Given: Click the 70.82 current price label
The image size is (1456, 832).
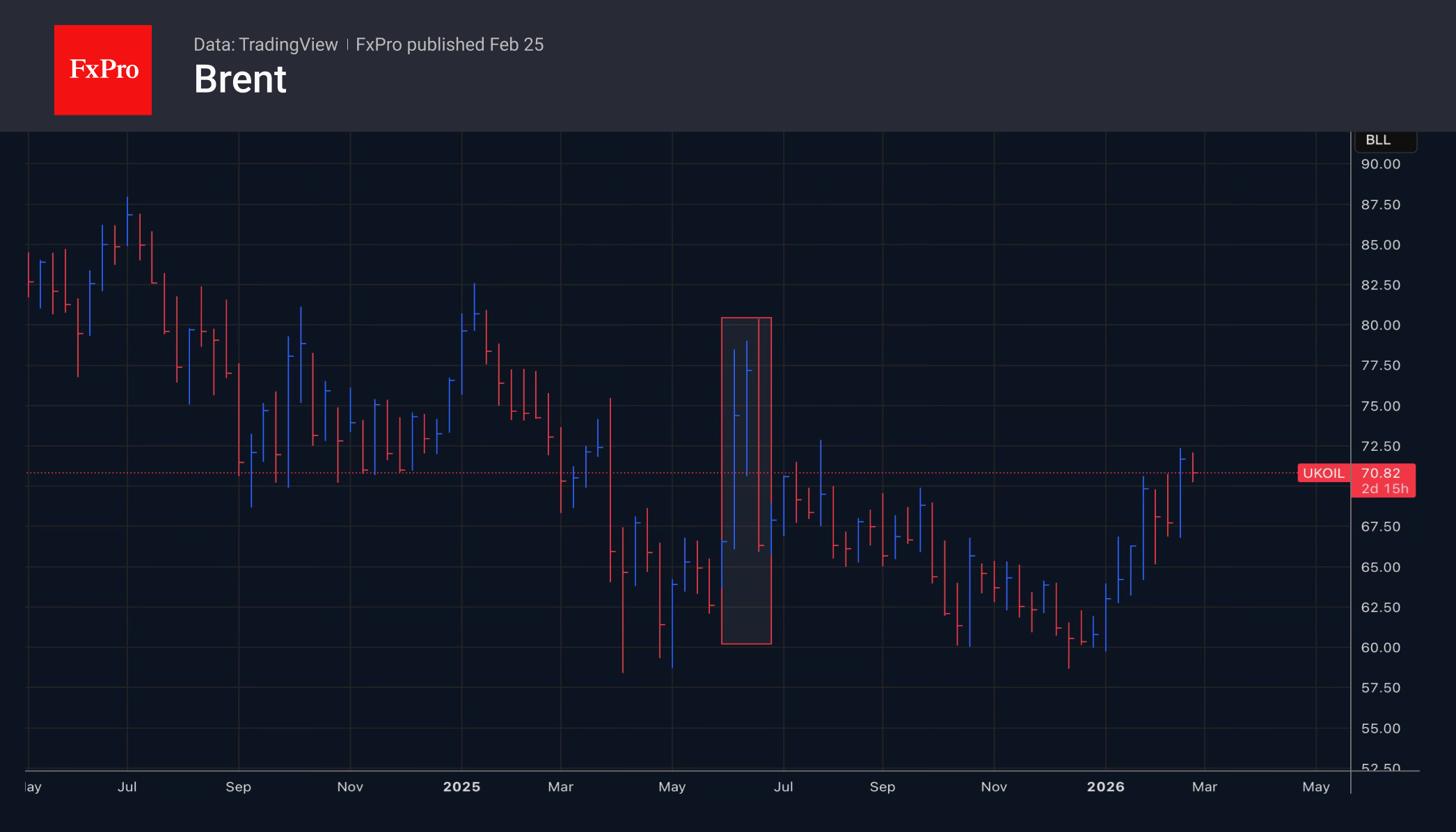Looking at the screenshot, I should [1381, 473].
